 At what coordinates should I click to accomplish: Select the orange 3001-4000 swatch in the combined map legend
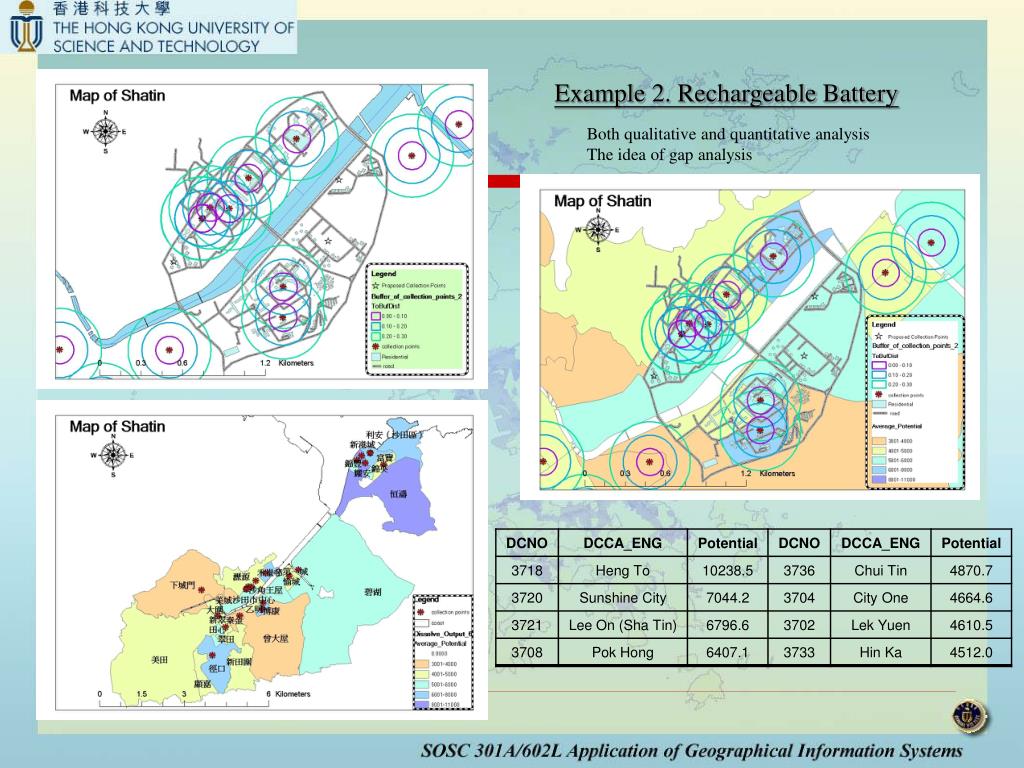879,441
